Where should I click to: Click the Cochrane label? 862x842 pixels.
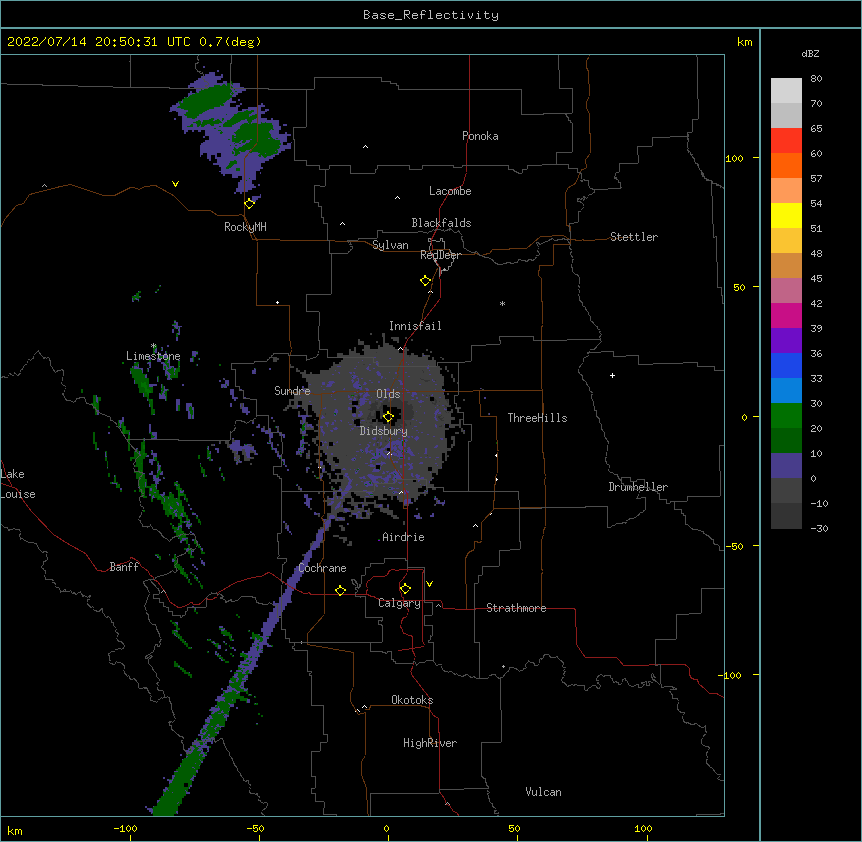(322, 568)
